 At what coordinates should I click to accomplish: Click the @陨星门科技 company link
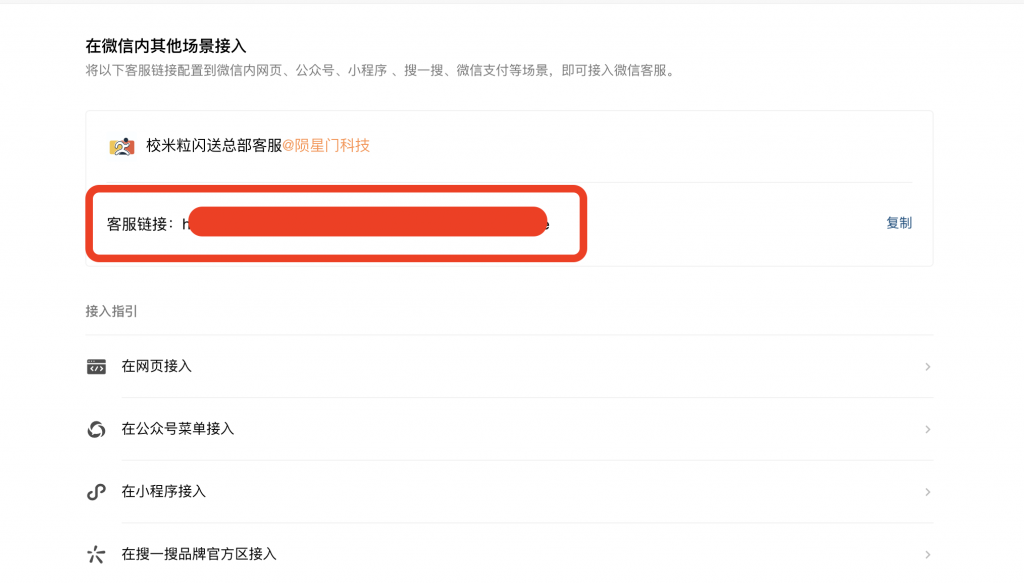tap(326, 146)
